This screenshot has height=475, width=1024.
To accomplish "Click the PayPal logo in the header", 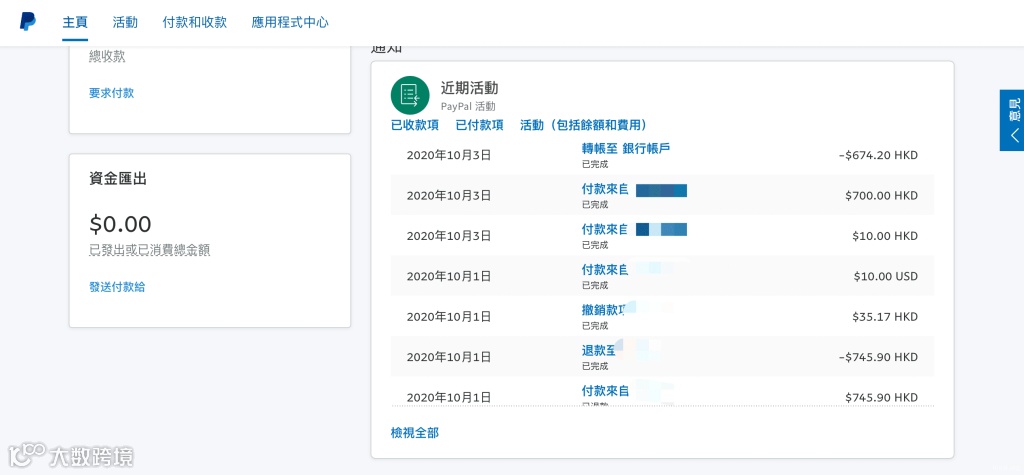I will (28, 22).
